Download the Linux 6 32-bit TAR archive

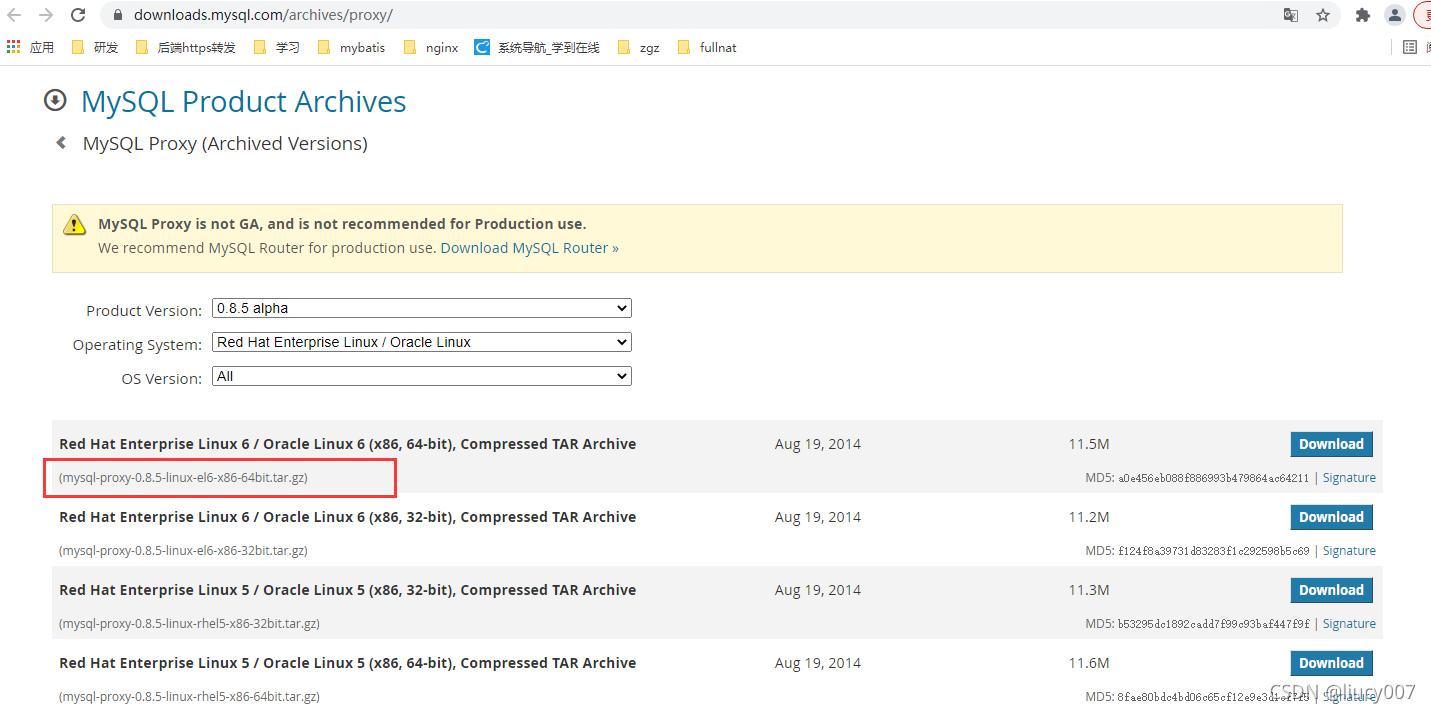click(1331, 517)
